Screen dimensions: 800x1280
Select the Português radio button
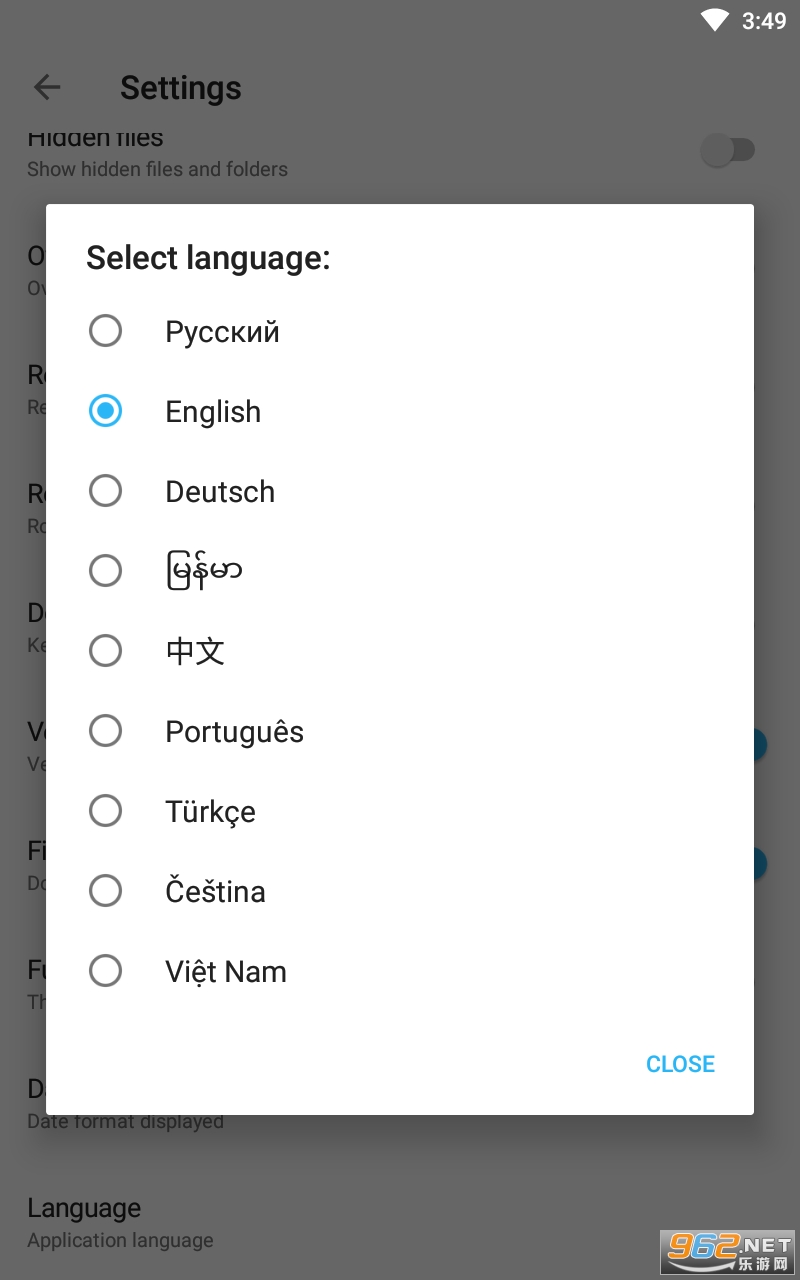click(x=105, y=731)
